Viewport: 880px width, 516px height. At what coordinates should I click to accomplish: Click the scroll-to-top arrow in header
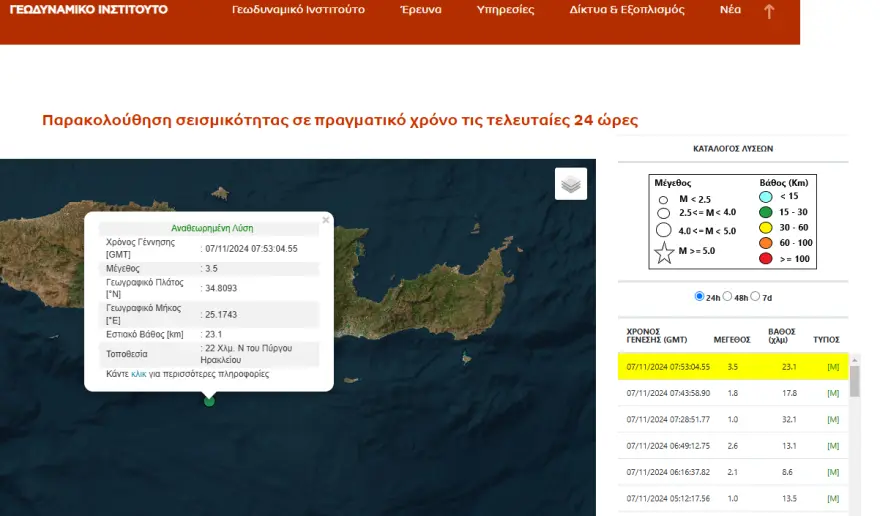[x=769, y=12]
